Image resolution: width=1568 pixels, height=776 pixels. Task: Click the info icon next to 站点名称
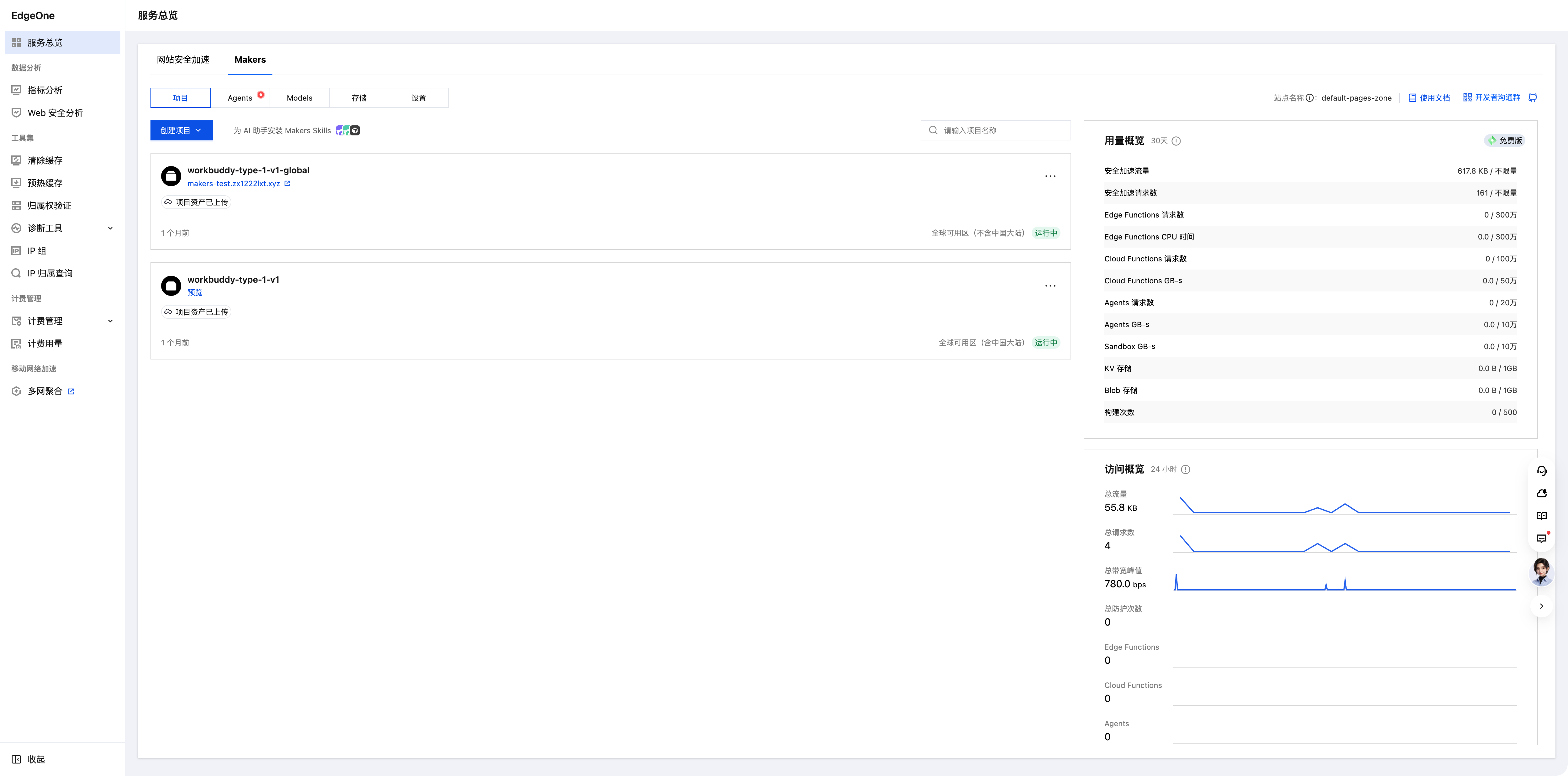[1309, 97]
